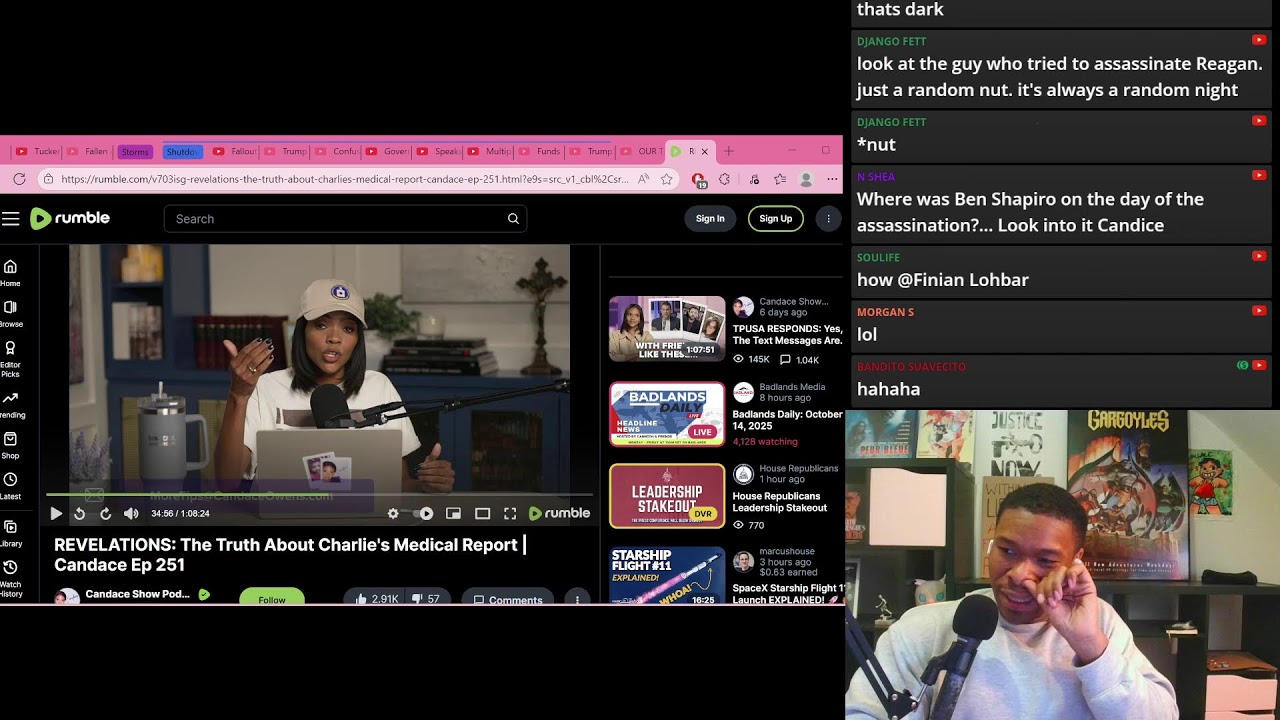This screenshot has width=1280, height=720.
Task: Enter fullscreen video mode
Action: tap(510, 513)
